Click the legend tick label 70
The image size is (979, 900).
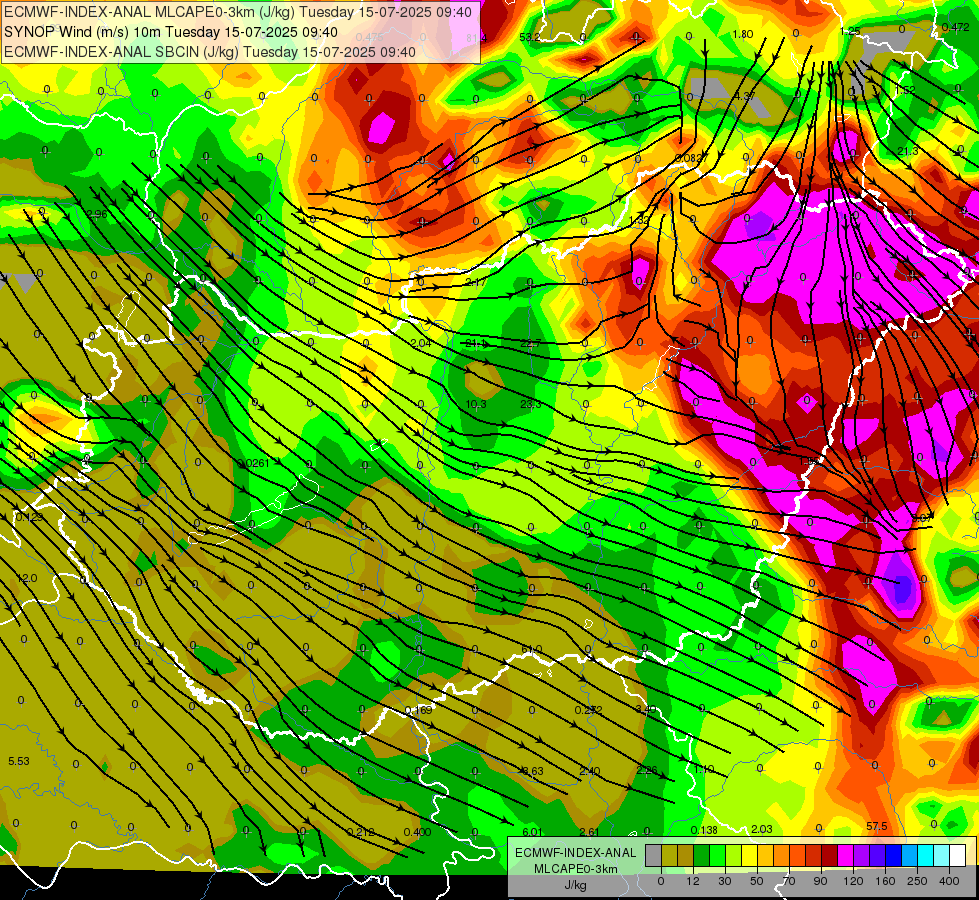tap(789, 881)
